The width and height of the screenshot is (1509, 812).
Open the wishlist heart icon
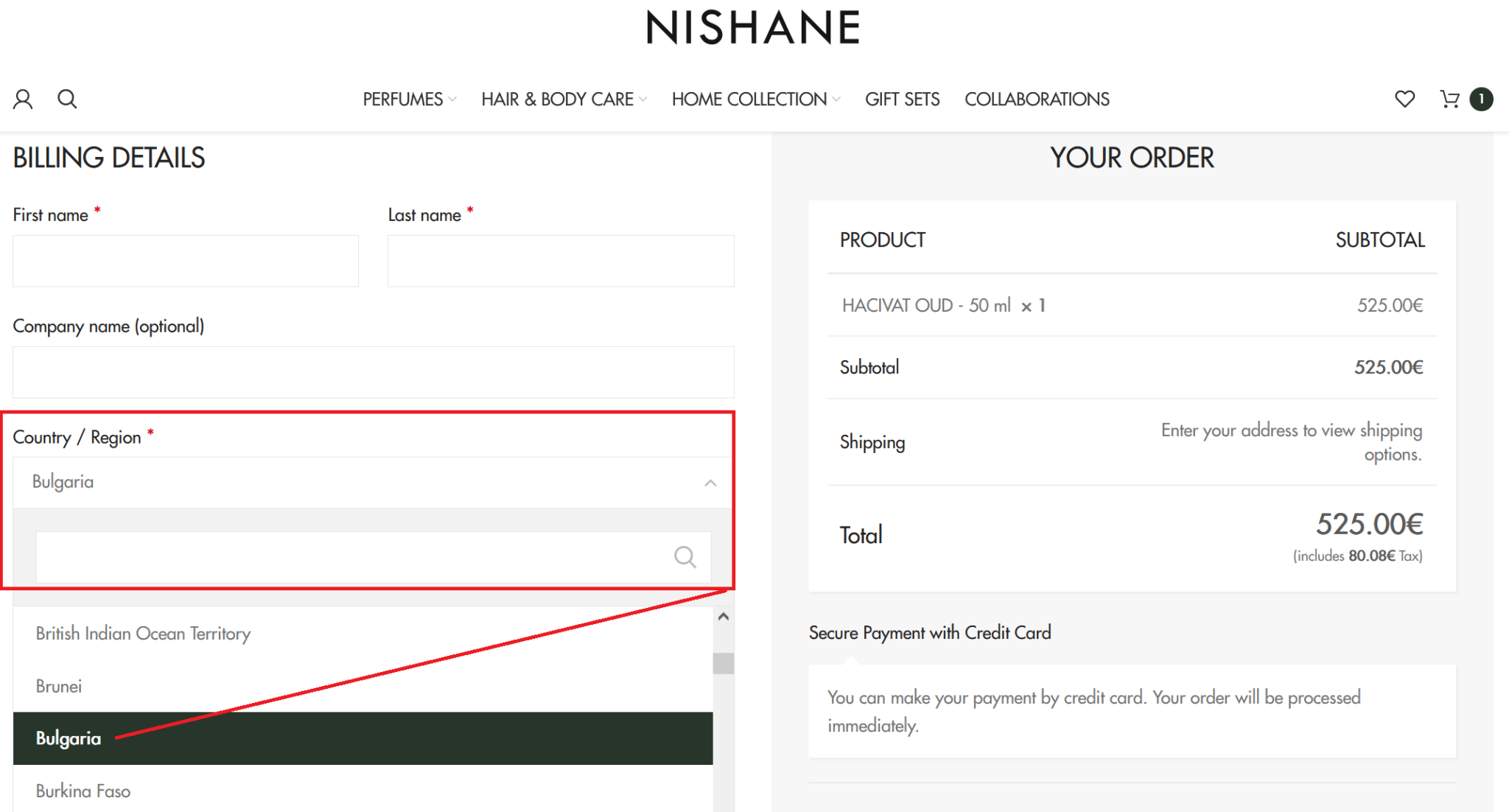click(1404, 99)
